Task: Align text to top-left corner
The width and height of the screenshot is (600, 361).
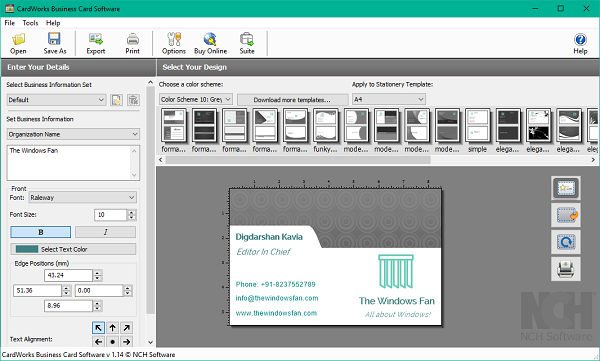Action: point(98,328)
